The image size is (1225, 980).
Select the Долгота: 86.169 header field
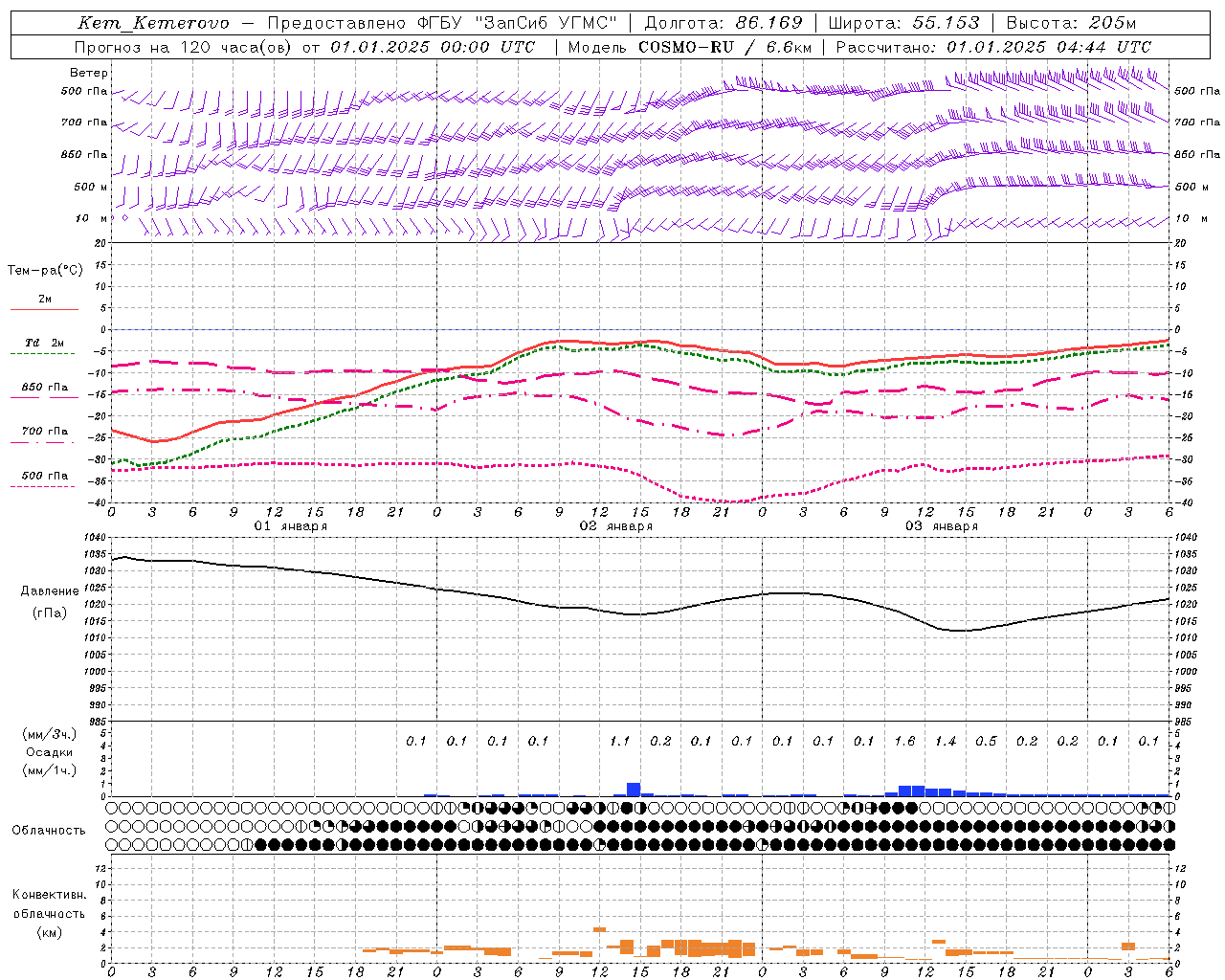[724, 23]
